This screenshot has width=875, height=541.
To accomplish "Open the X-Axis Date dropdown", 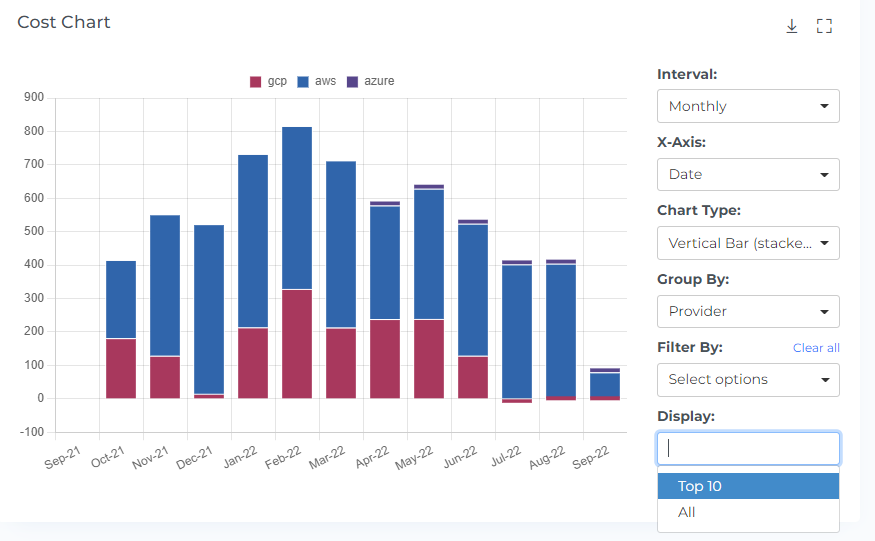I will pos(748,174).
